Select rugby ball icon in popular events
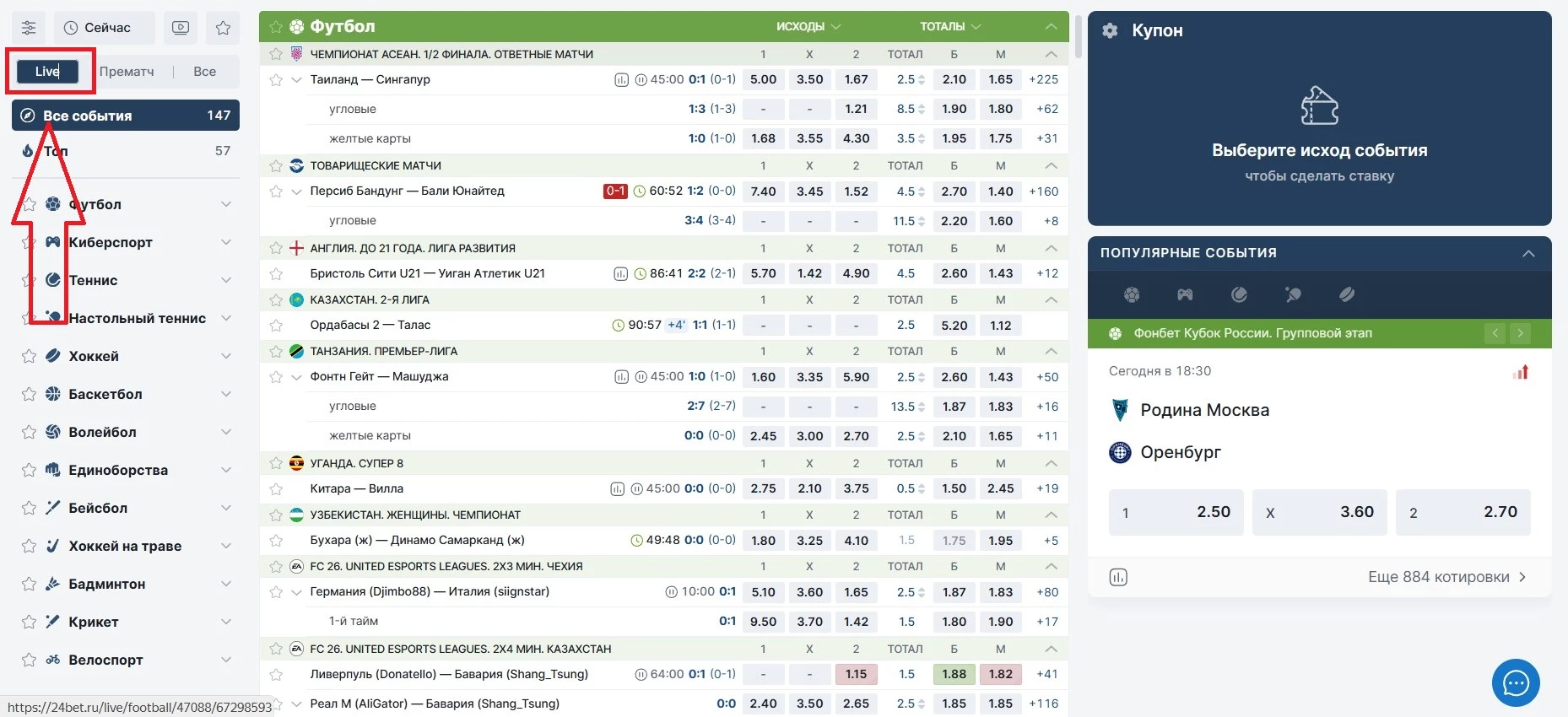The height and width of the screenshot is (717, 1568). tap(1347, 294)
